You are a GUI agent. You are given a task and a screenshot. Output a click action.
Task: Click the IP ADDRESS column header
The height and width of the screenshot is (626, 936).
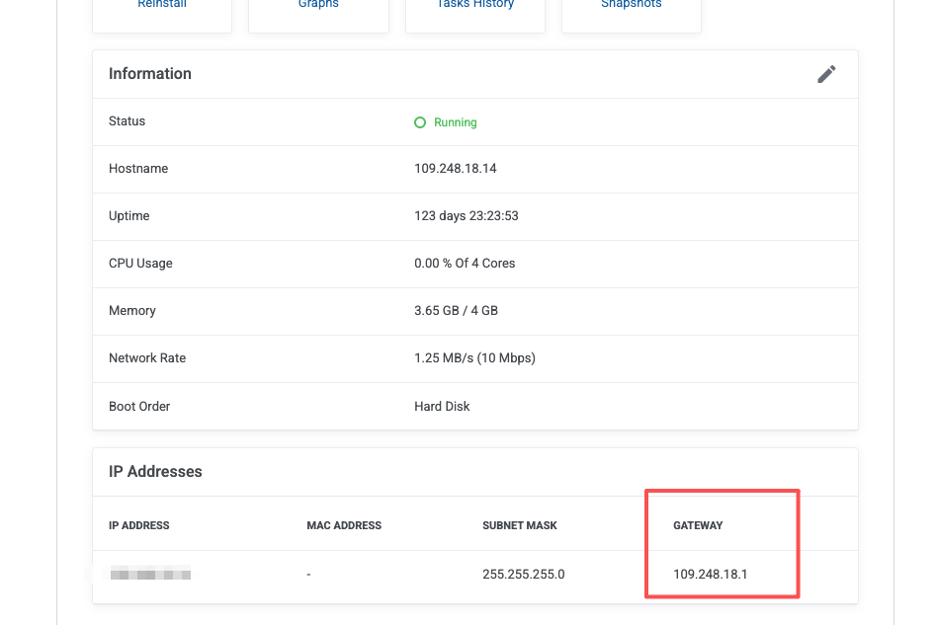[139, 526]
